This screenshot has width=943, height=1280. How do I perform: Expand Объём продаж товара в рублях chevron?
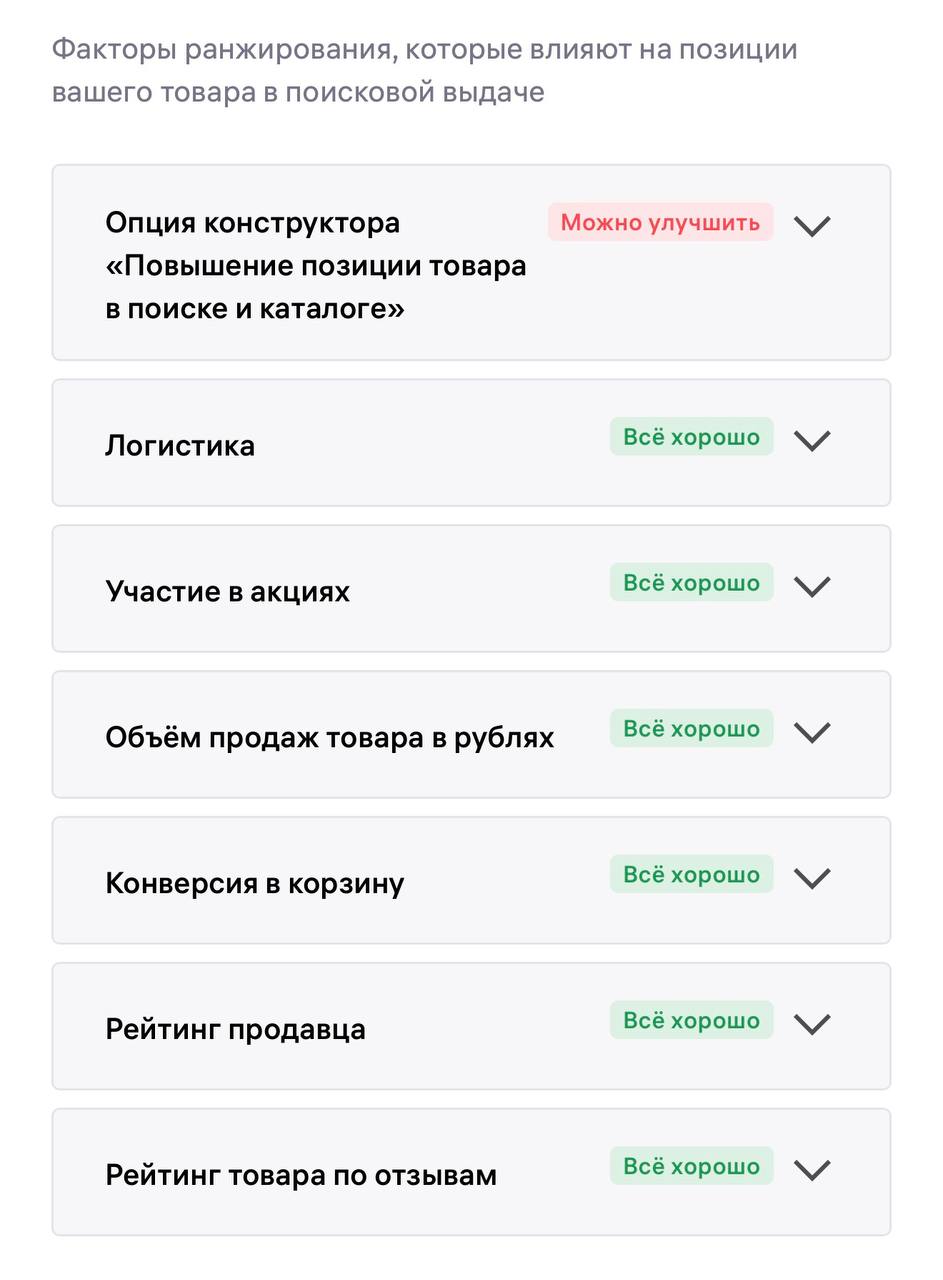(x=812, y=732)
